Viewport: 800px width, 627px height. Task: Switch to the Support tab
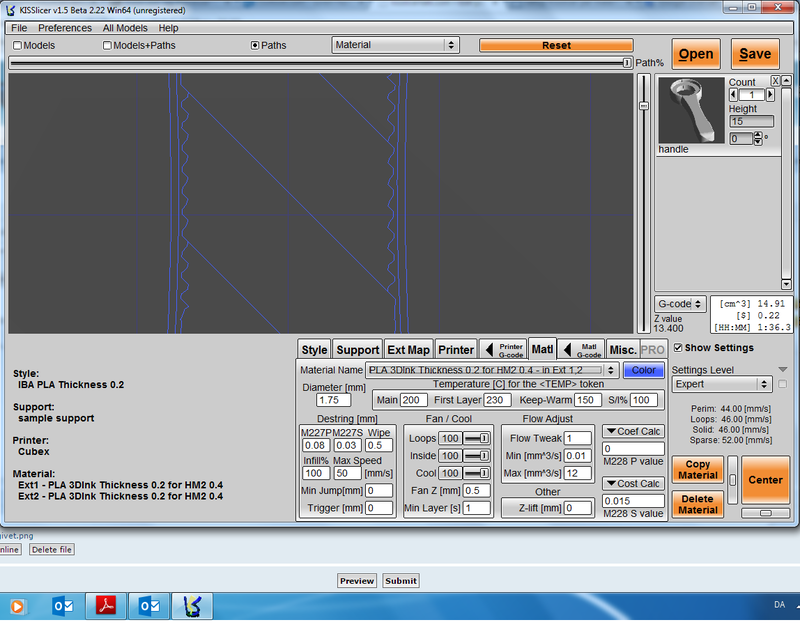coord(358,350)
